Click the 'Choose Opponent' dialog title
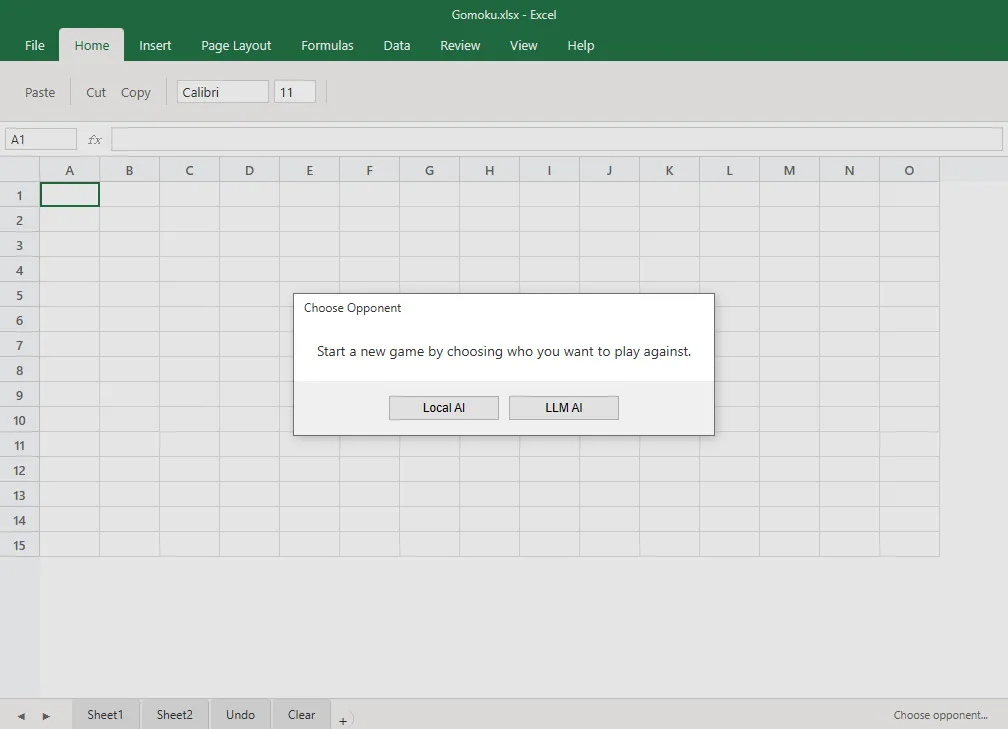Screen dimensions: 1008x729 click(x=352, y=308)
